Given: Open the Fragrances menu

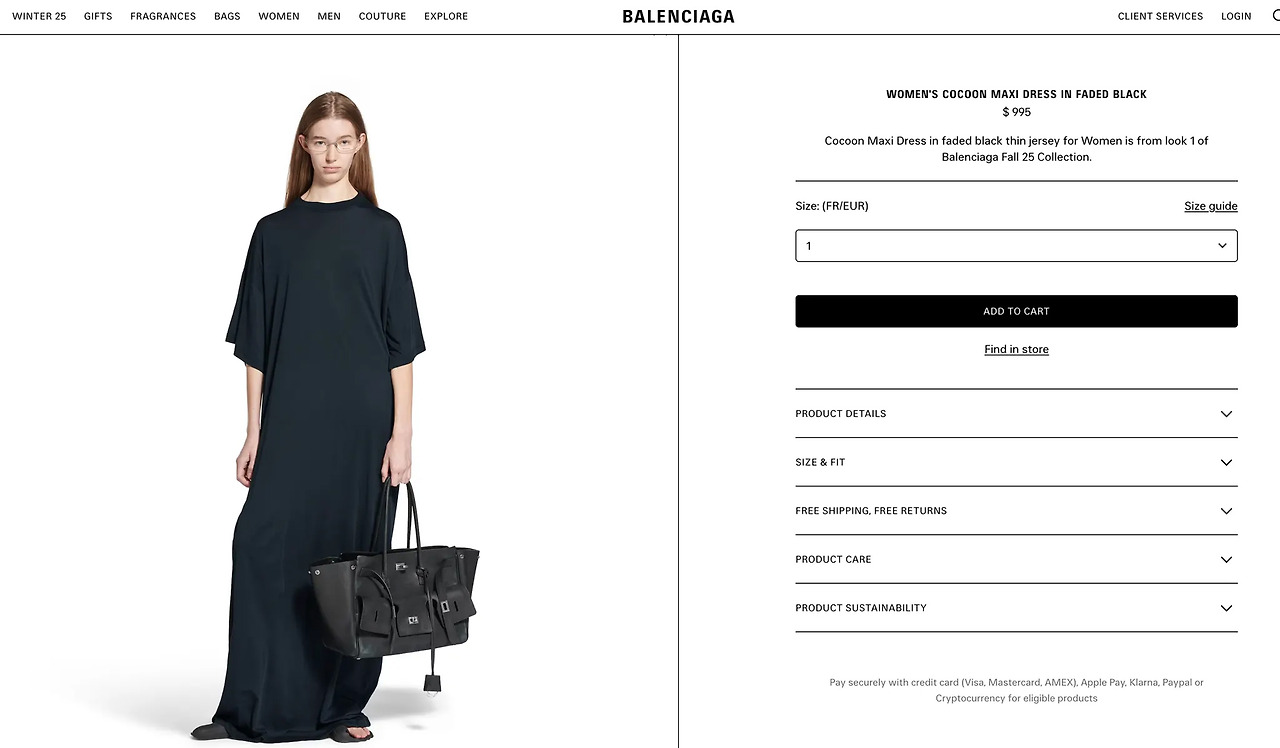Looking at the screenshot, I should 163,16.
